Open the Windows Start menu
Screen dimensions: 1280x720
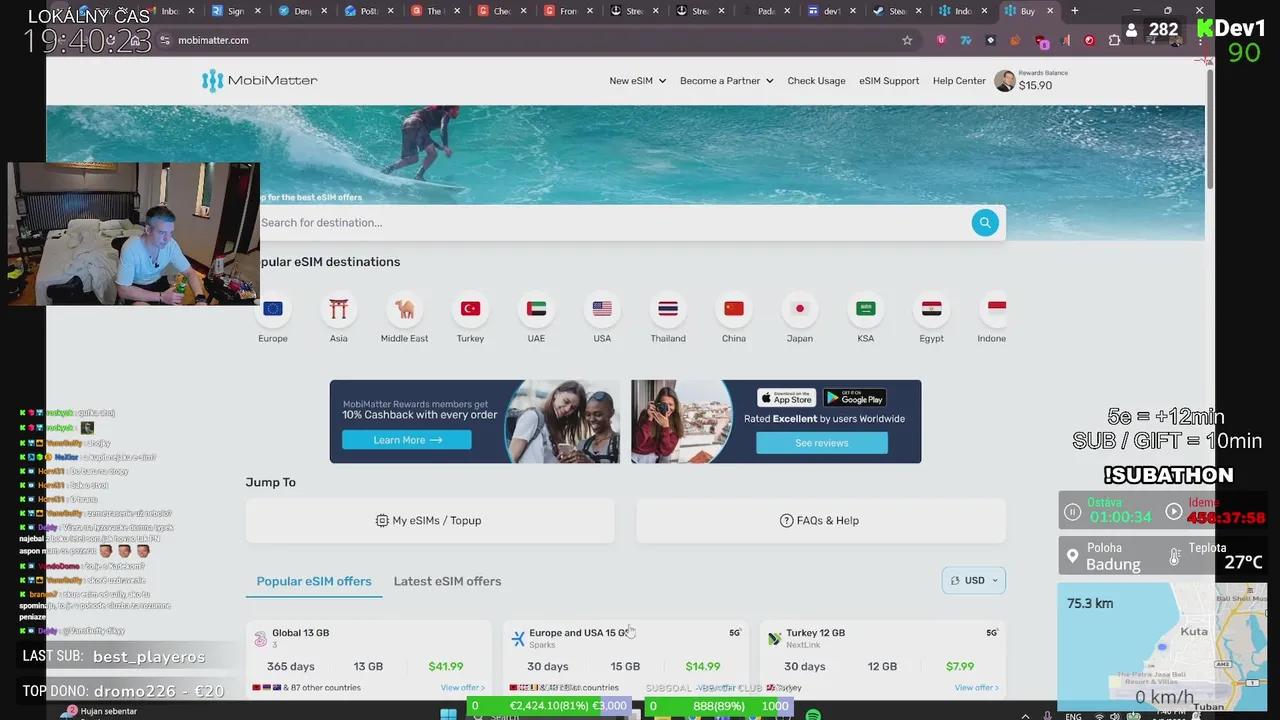coord(449,714)
